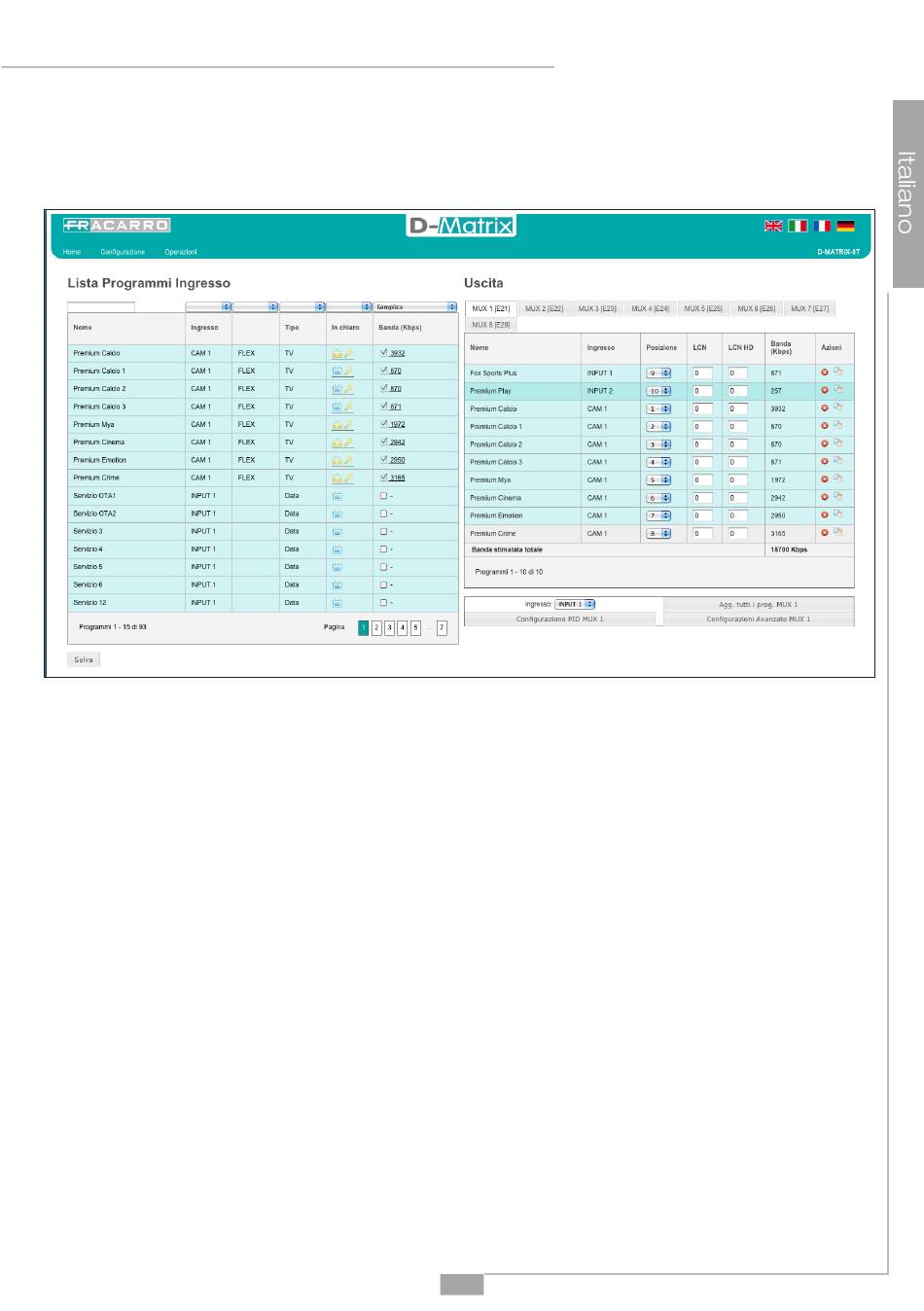Copy the Fox Sports Plus row
The height and width of the screenshot is (1311, 924).
tap(837, 372)
